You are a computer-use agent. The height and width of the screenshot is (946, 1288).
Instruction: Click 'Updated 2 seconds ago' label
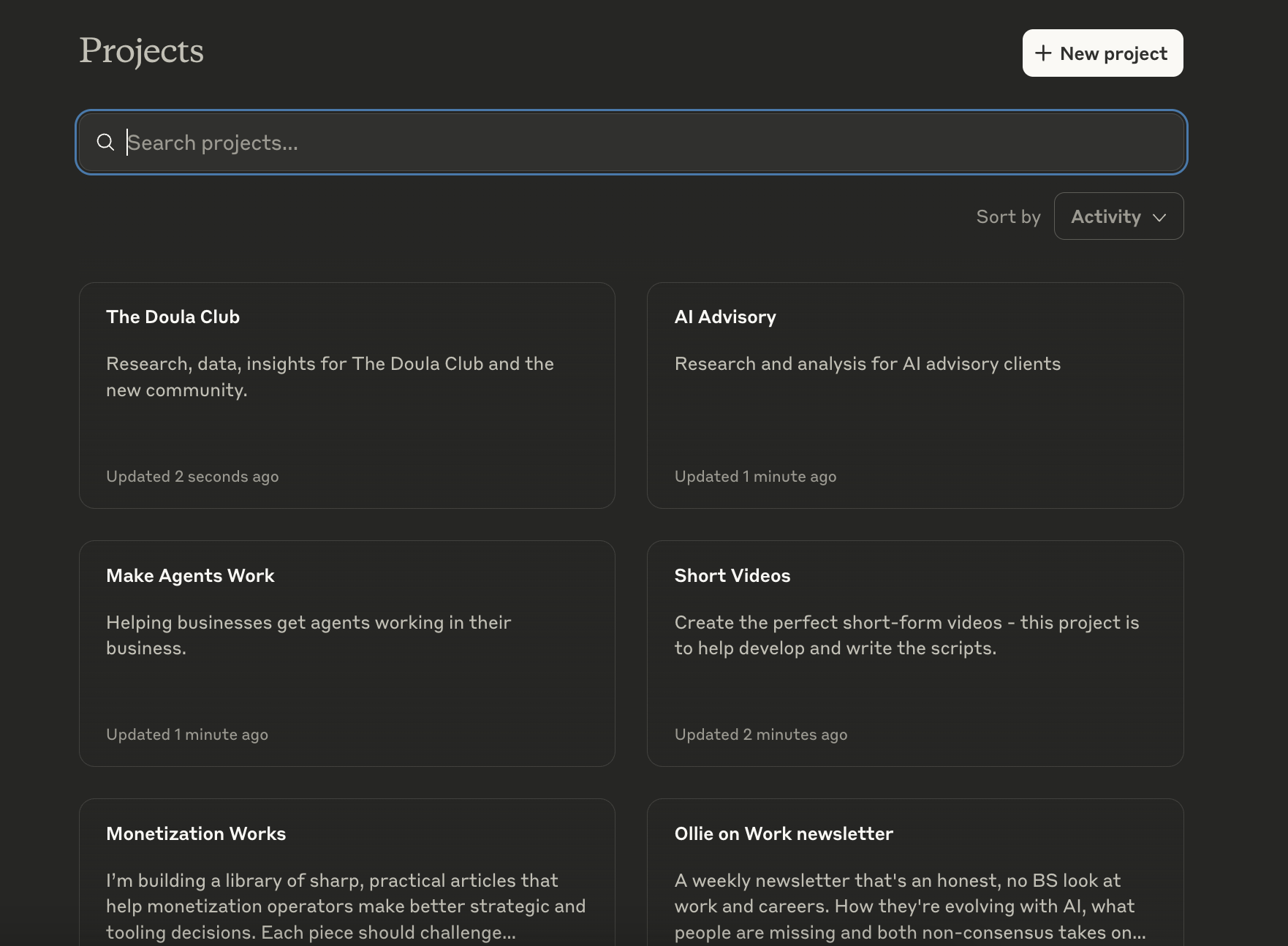coord(192,477)
